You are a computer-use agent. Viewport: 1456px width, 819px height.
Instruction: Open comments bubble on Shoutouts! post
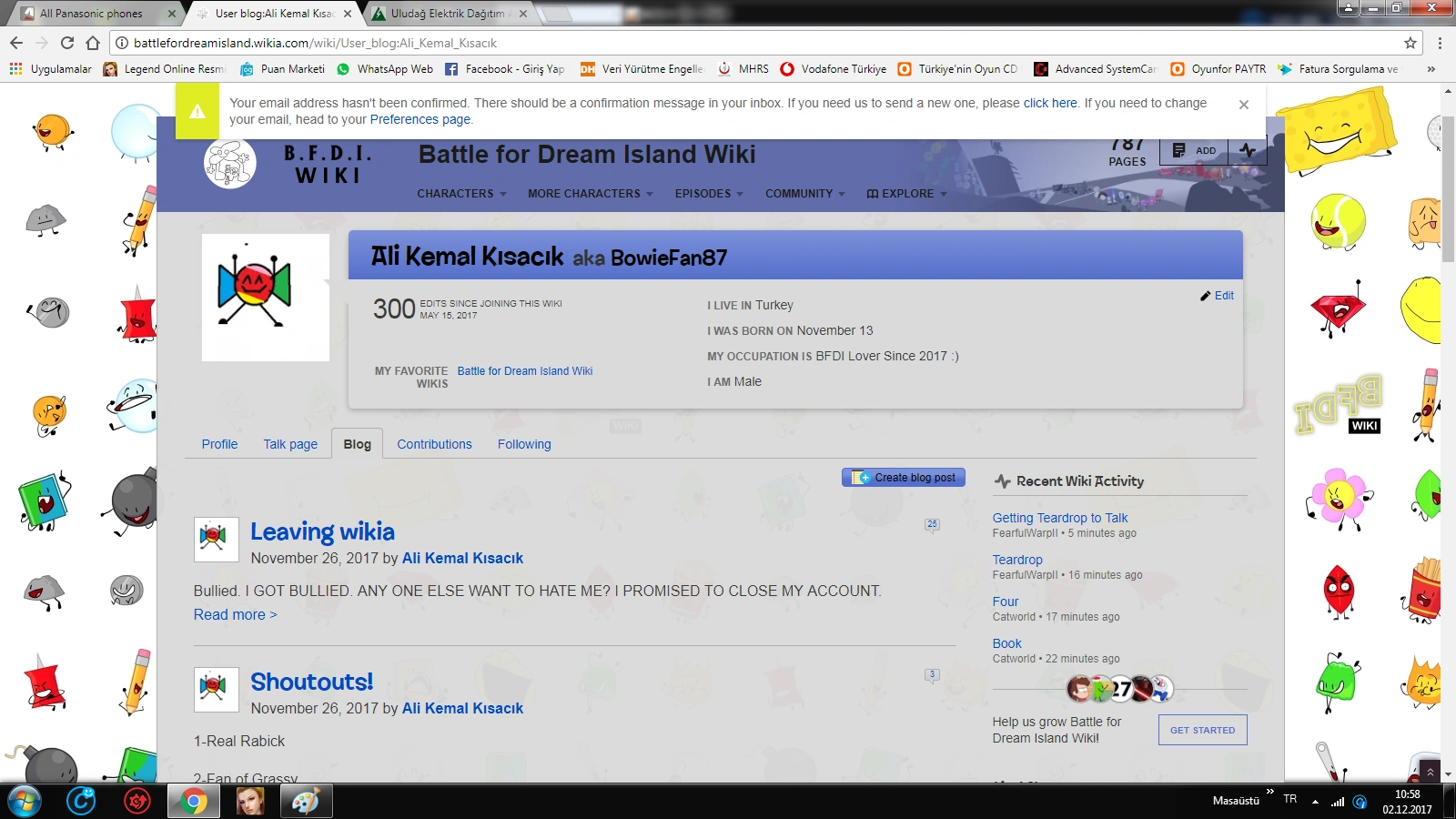coord(932,675)
